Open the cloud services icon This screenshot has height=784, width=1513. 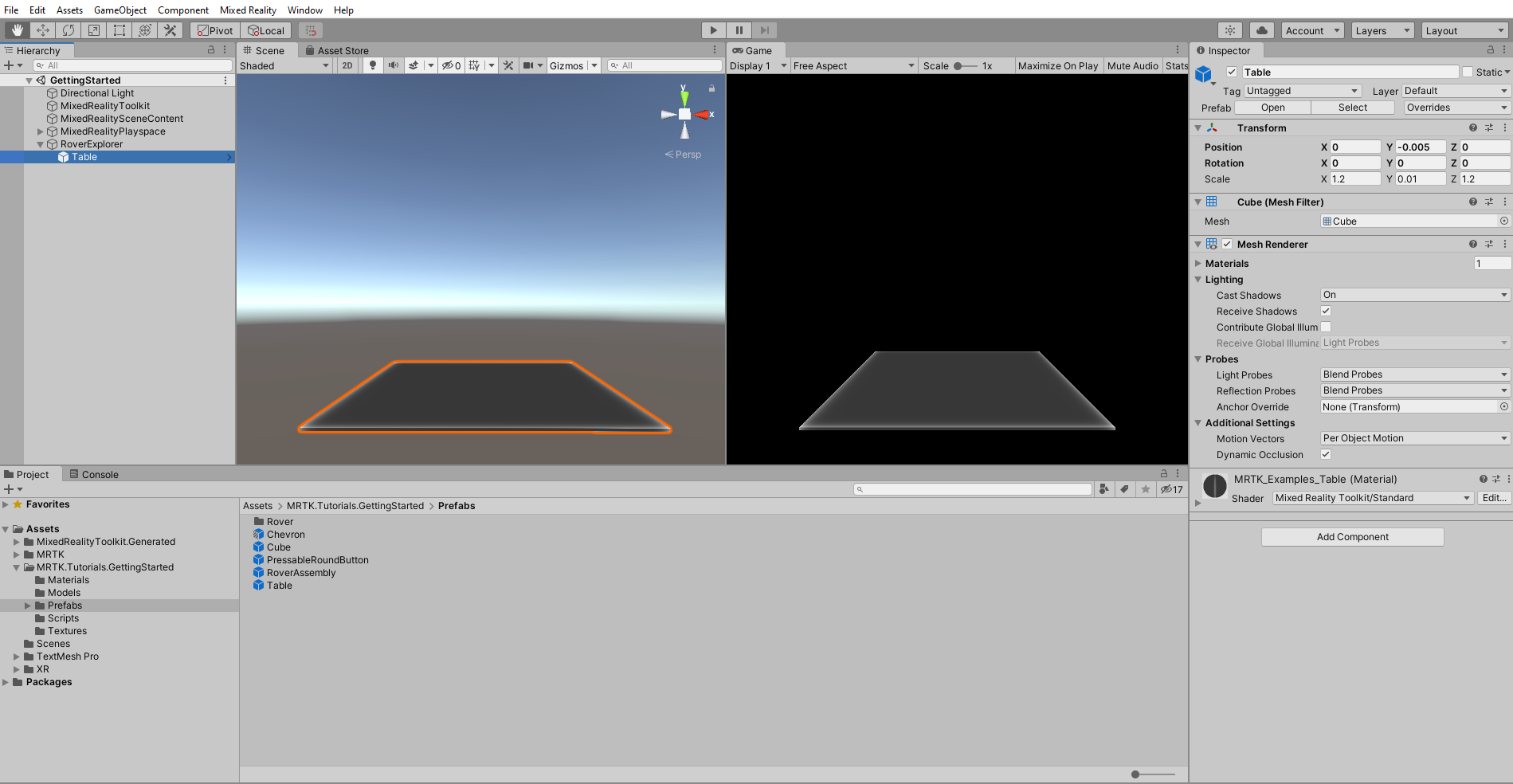[x=1261, y=30]
